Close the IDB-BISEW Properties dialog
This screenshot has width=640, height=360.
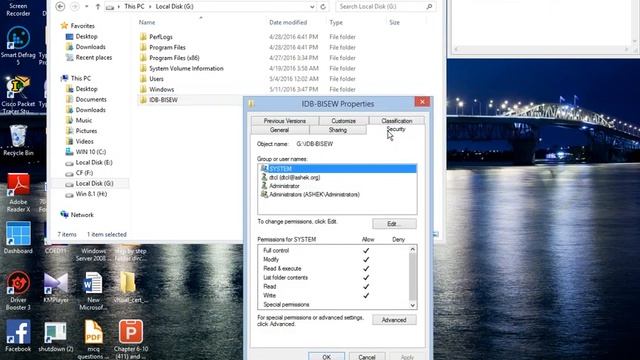[422, 102]
